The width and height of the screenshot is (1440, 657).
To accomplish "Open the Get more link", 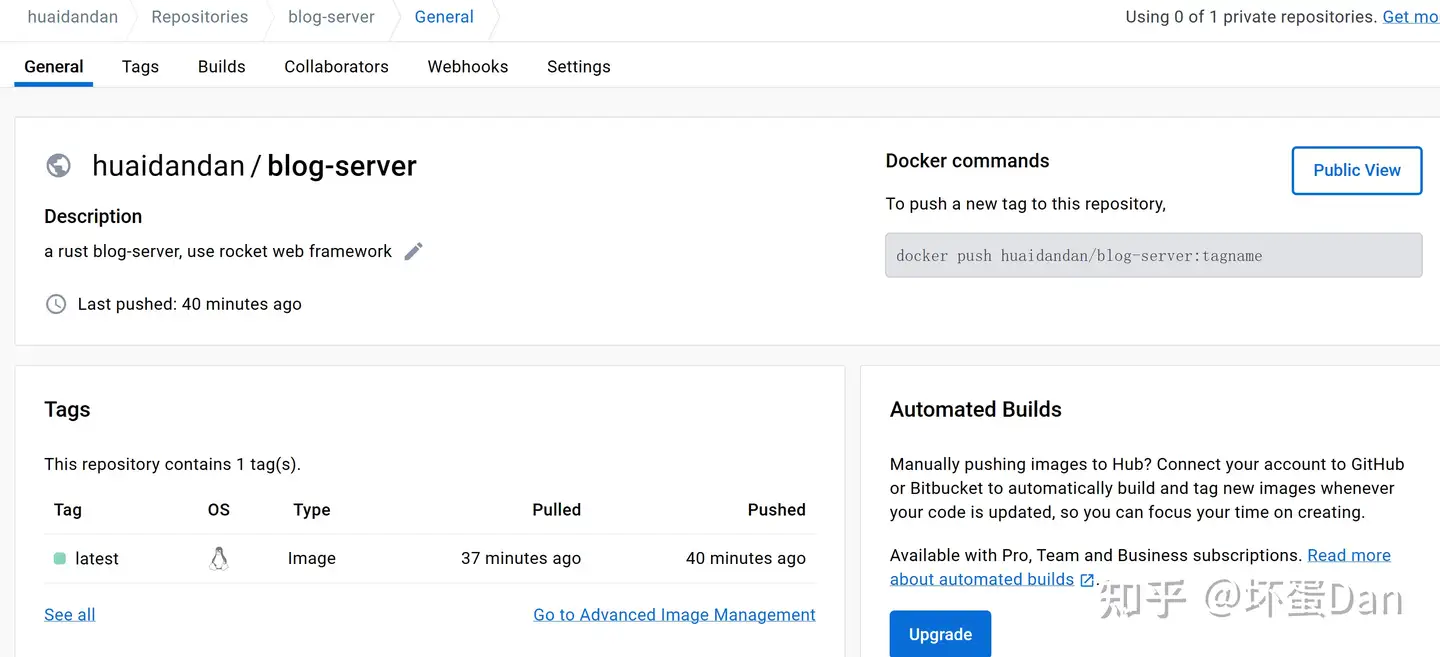I will 1411,17.
